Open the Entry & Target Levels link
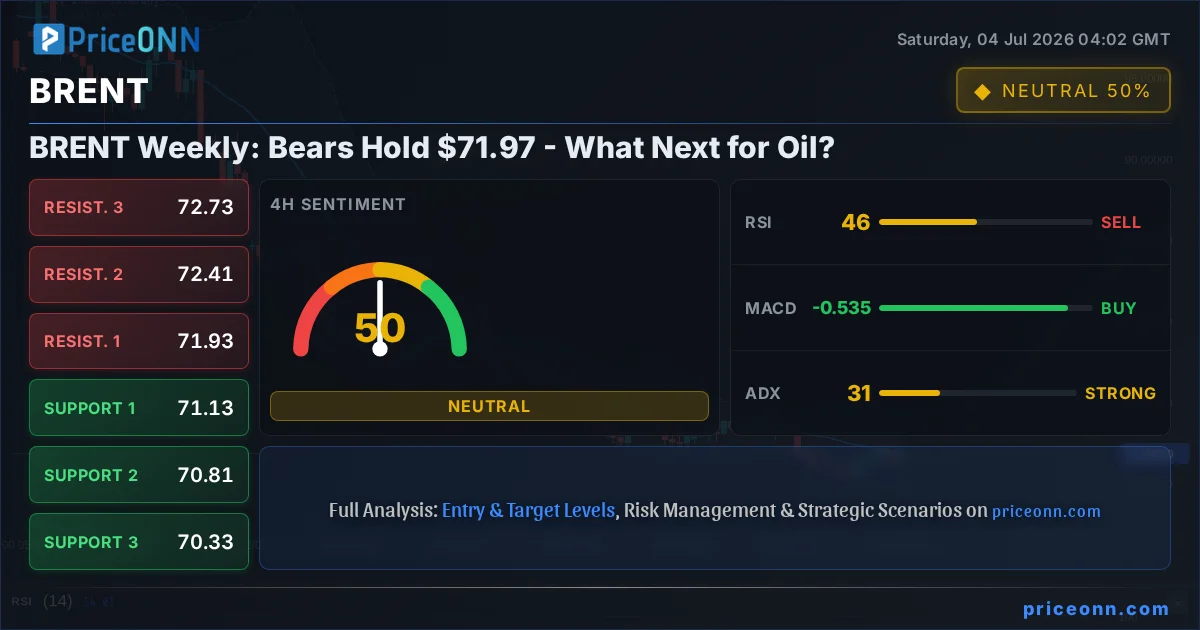The width and height of the screenshot is (1200, 630). [x=528, y=510]
